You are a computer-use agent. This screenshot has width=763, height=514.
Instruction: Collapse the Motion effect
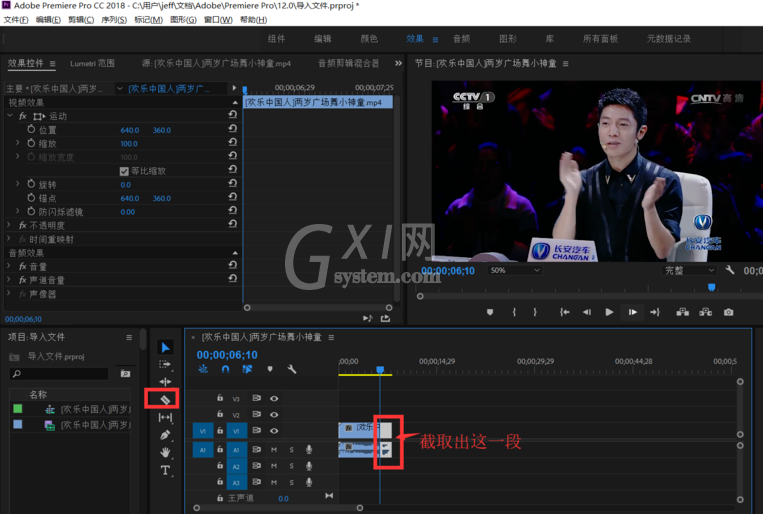point(9,116)
